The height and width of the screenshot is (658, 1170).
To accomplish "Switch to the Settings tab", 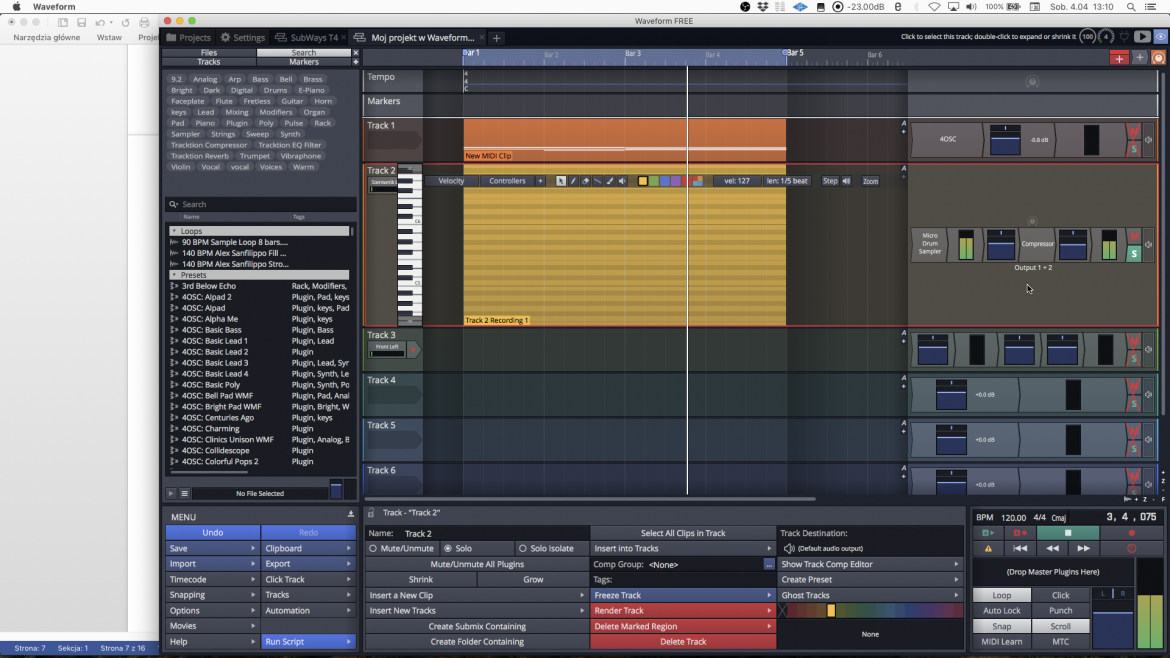I will point(243,37).
